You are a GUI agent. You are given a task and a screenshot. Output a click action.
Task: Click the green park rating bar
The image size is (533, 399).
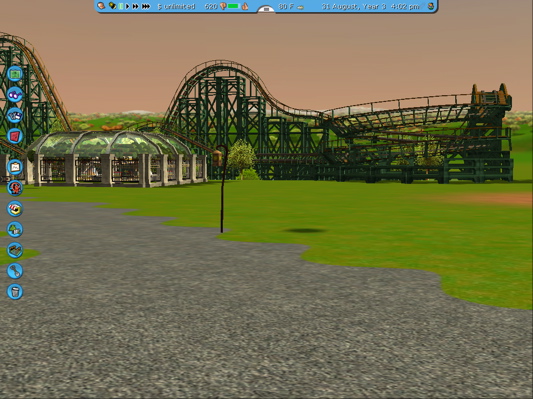coord(234,6)
